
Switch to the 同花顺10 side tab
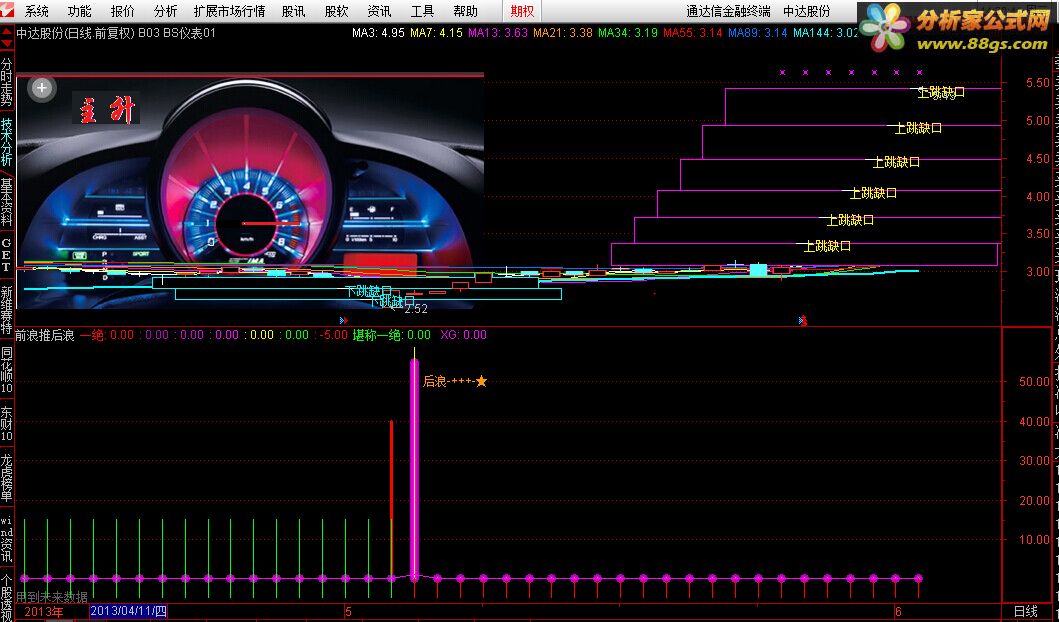[7, 369]
